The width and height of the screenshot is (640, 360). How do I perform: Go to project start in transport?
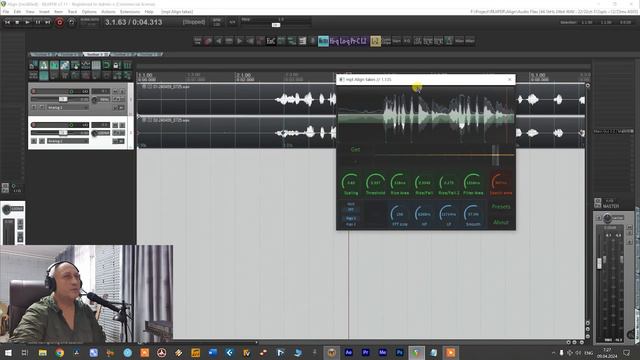pos(7,22)
